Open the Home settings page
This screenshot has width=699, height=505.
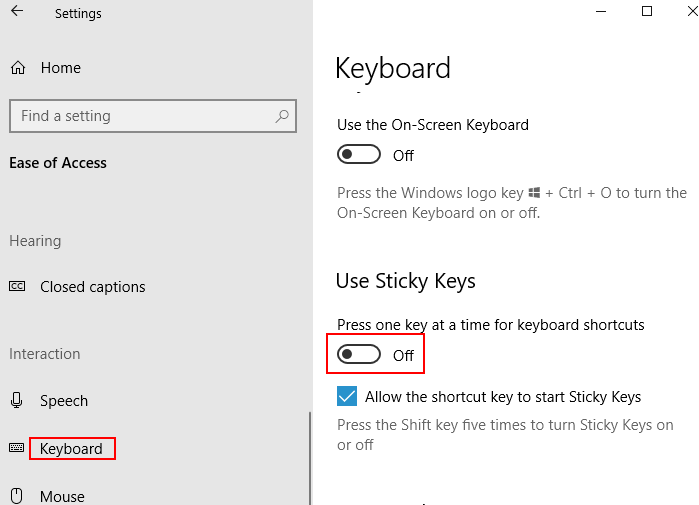tap(61, 68)
